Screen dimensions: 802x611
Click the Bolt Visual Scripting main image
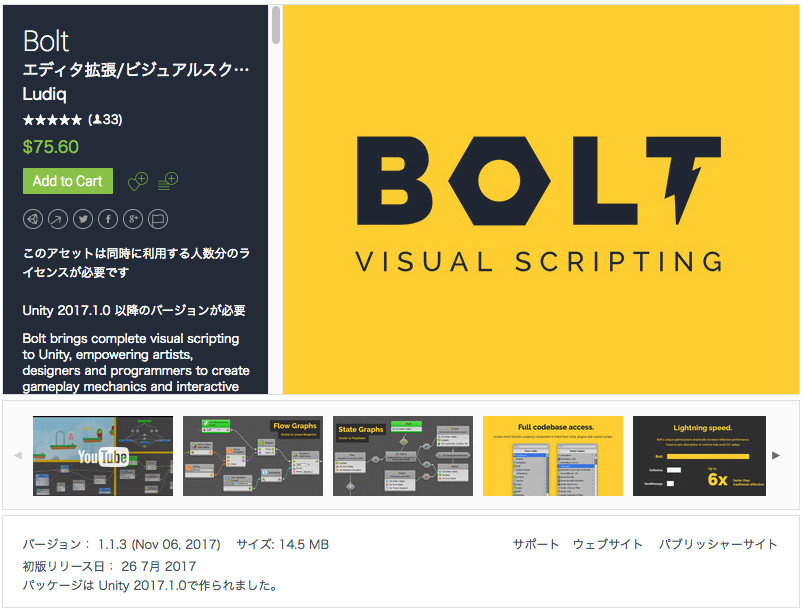point(541,199)
